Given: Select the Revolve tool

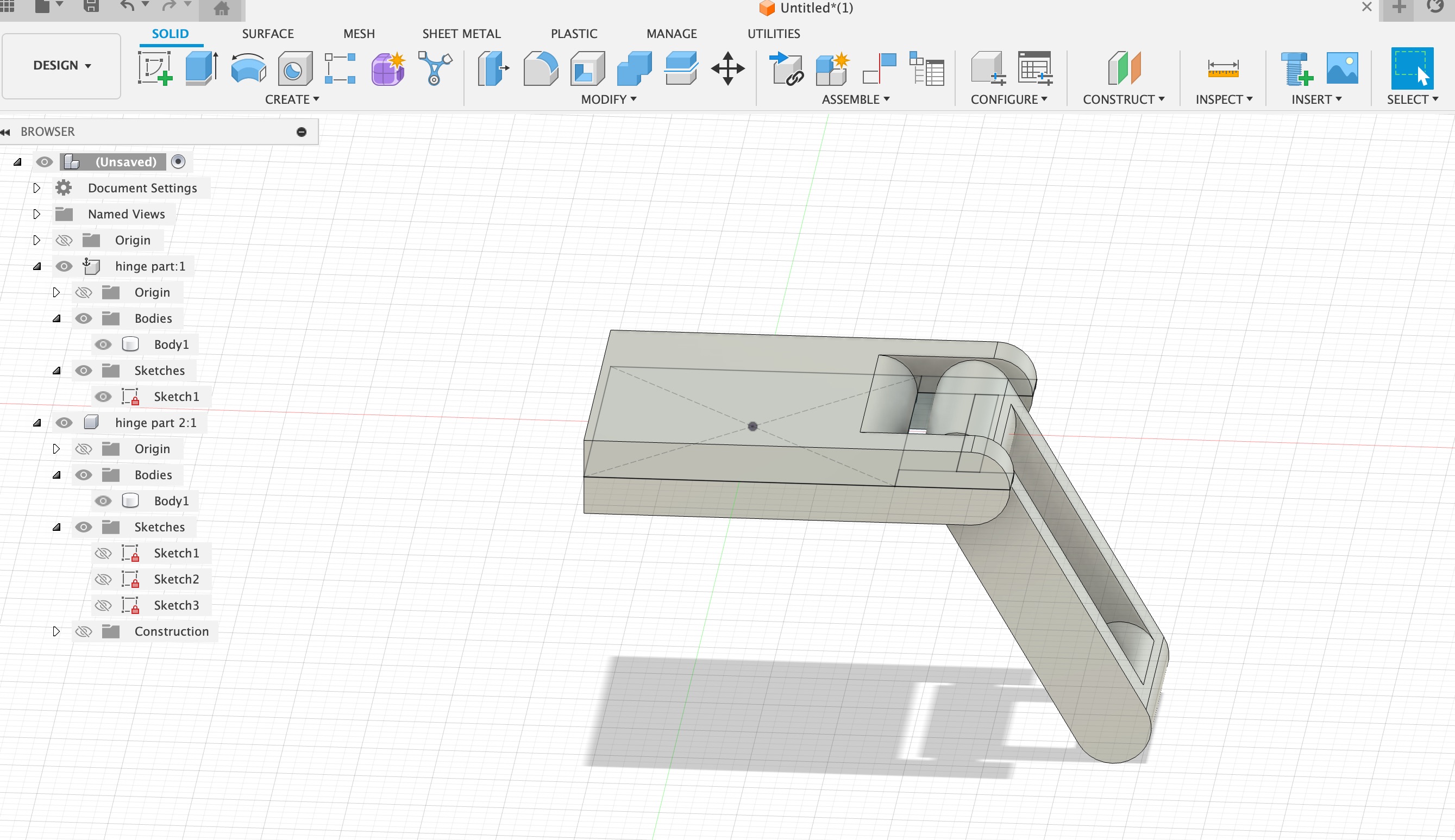Looking at the screenshot, I should pyautogui.click(x=248, y=68).
